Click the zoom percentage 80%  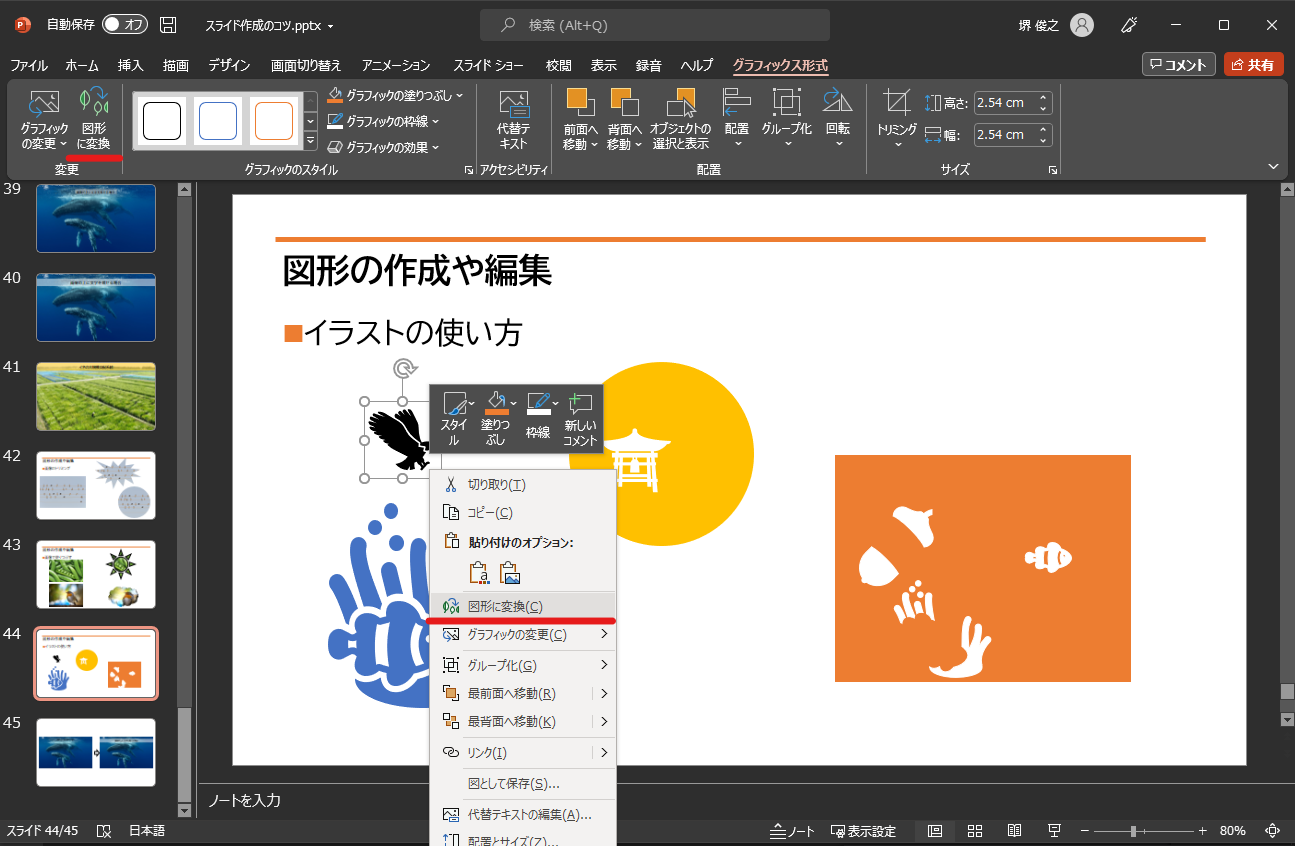pos(1233,831)
